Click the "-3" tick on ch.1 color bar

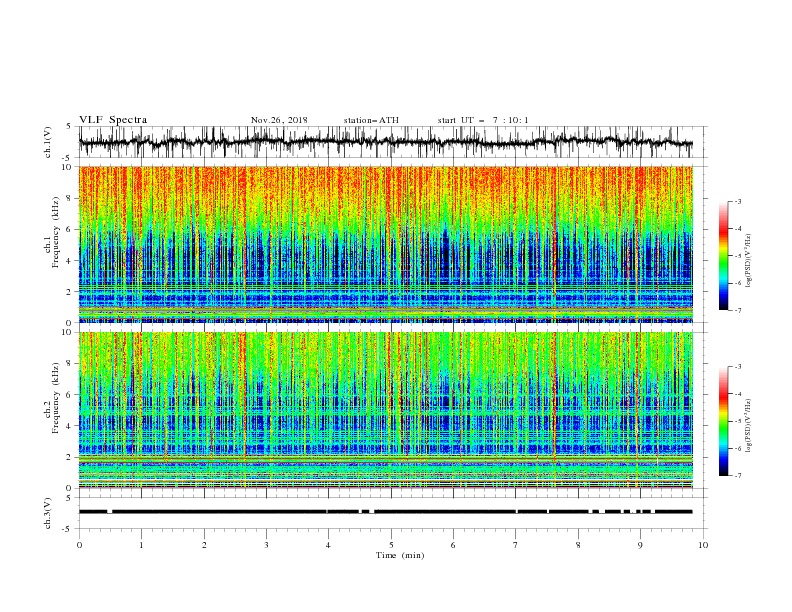tap(738, 201)
